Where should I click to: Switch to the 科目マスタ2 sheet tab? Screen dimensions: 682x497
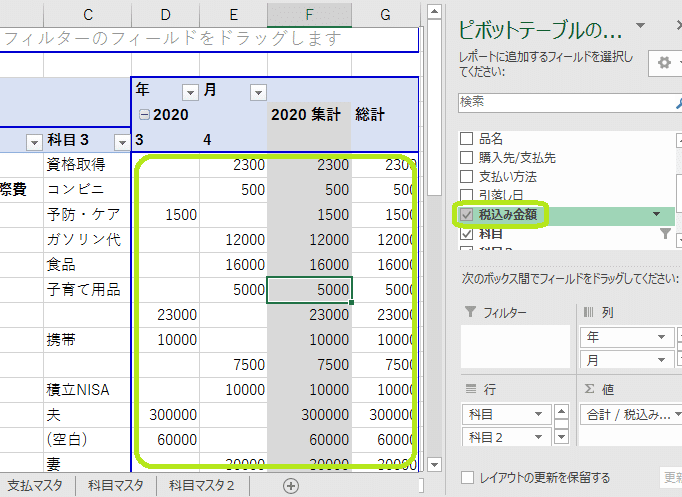[201, 486]
